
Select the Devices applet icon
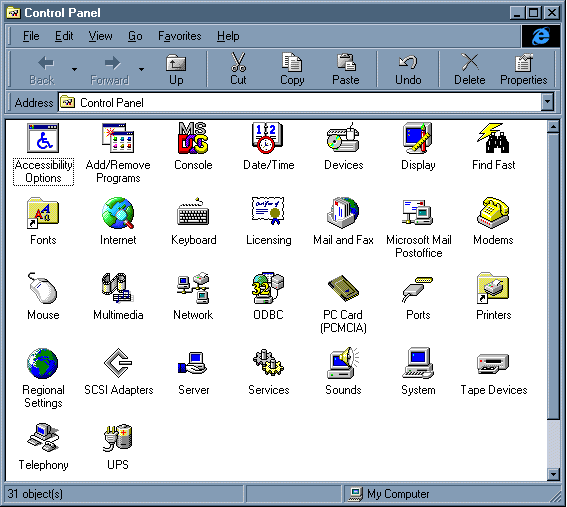click(343, 138)
